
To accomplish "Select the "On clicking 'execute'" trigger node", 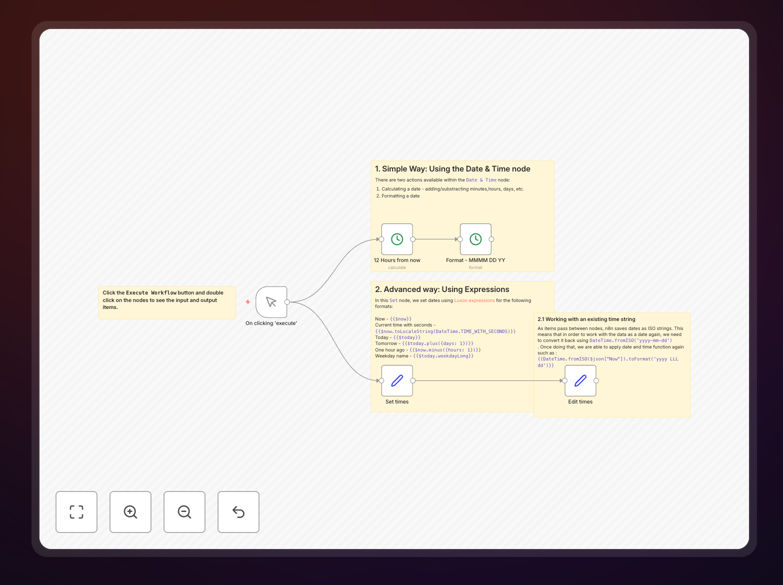I will click(x=271, y=302).
